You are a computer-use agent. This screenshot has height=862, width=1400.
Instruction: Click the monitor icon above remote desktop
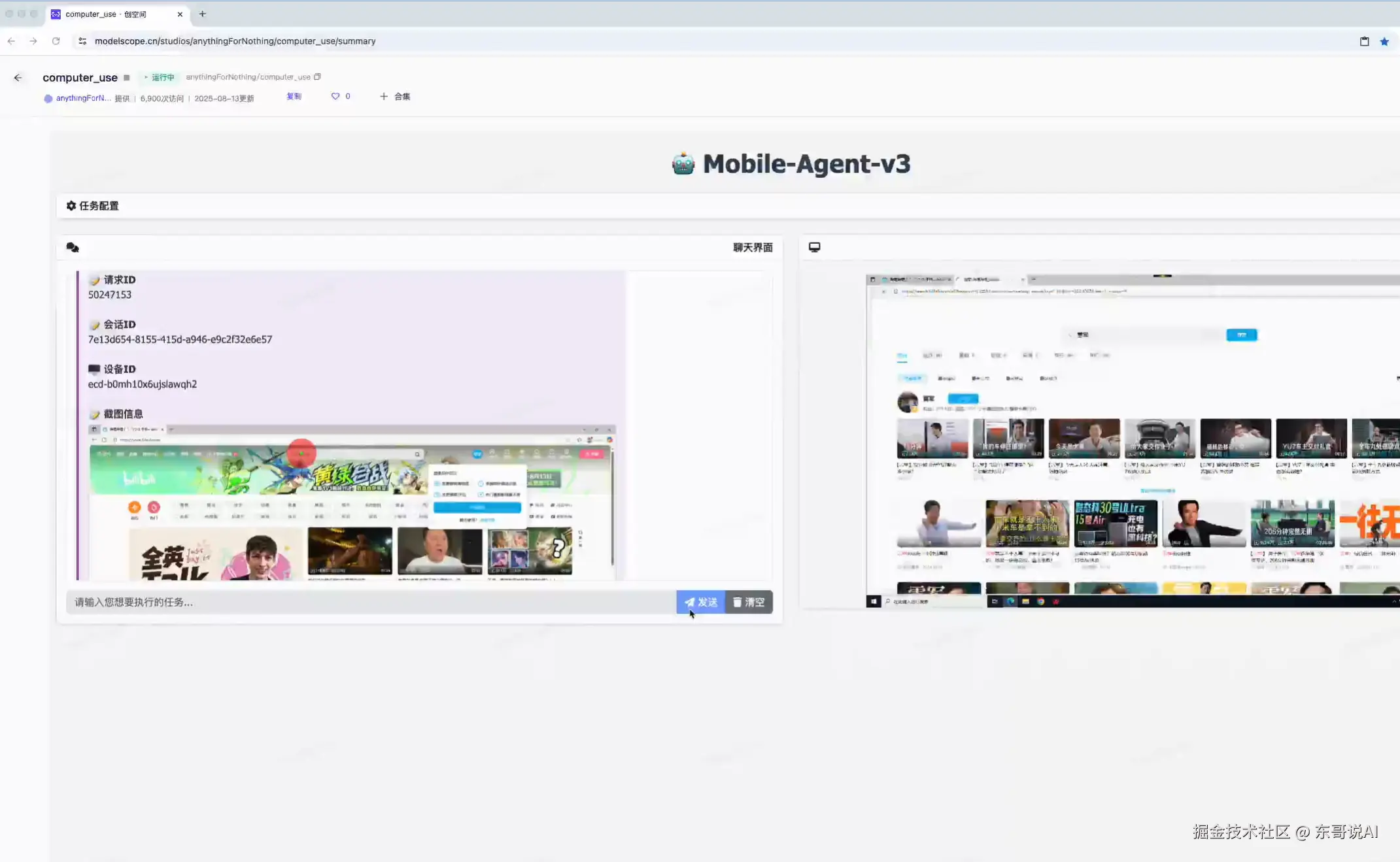tap(814, 247)
